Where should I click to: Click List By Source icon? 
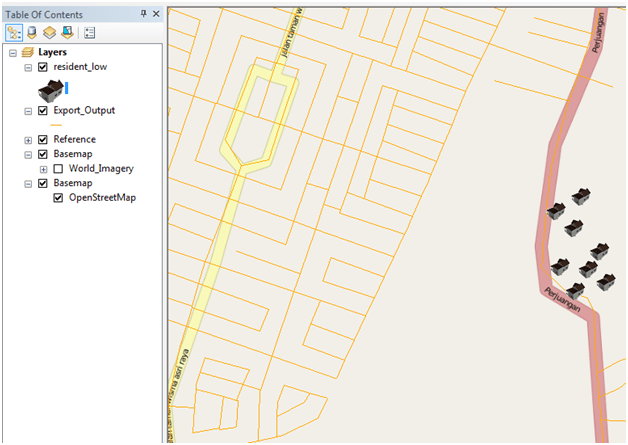(x=31, y=32)
